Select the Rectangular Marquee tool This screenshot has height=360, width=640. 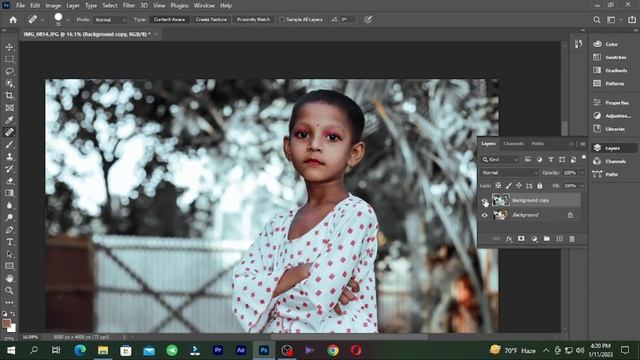click(9, 59)
